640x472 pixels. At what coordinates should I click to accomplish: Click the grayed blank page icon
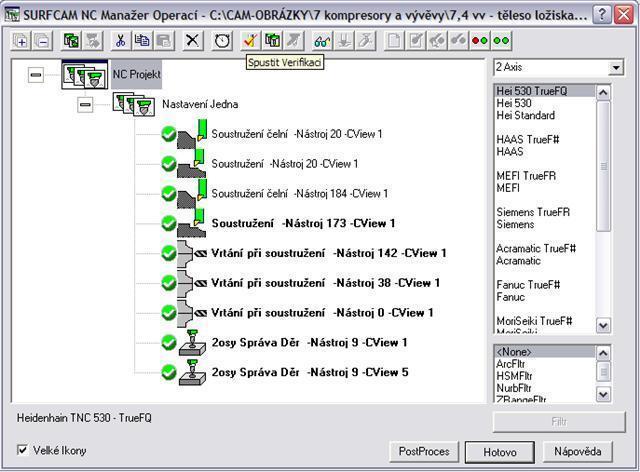pyautogui.click(x=394, y=40)
